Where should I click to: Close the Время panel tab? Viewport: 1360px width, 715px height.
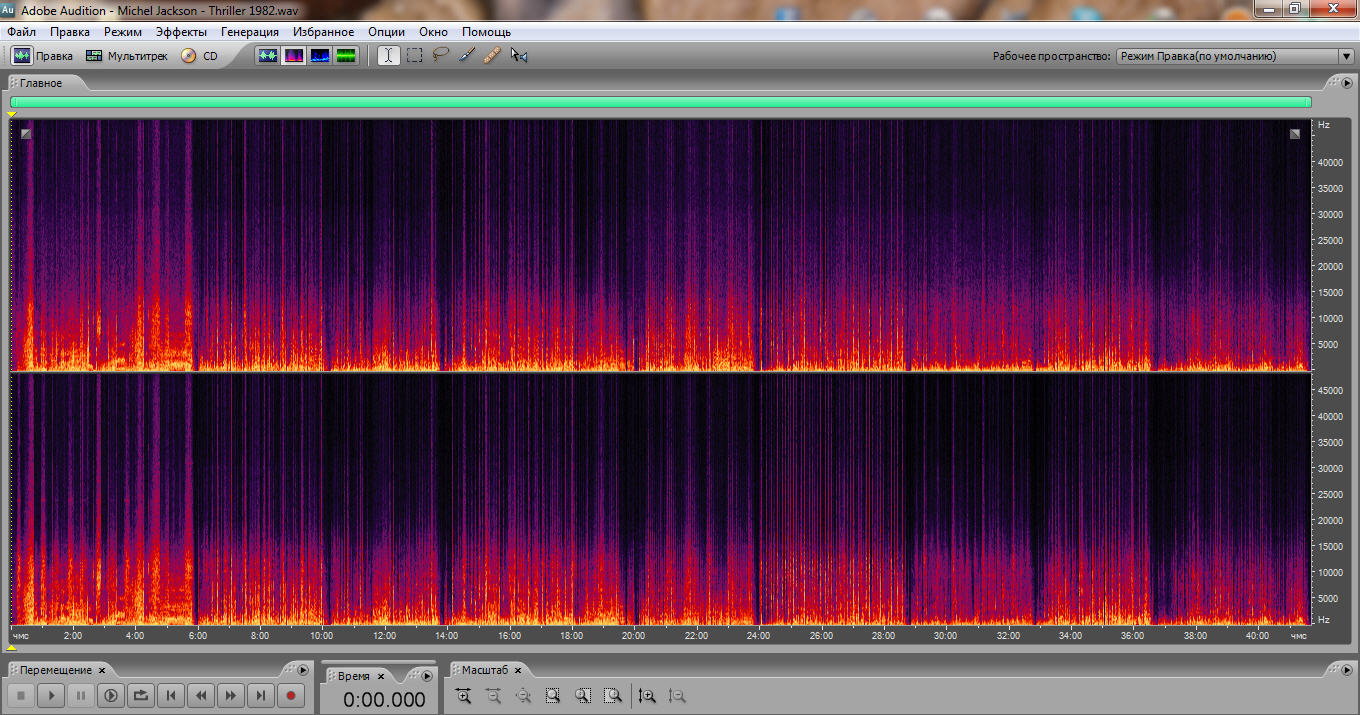point(381,677)
